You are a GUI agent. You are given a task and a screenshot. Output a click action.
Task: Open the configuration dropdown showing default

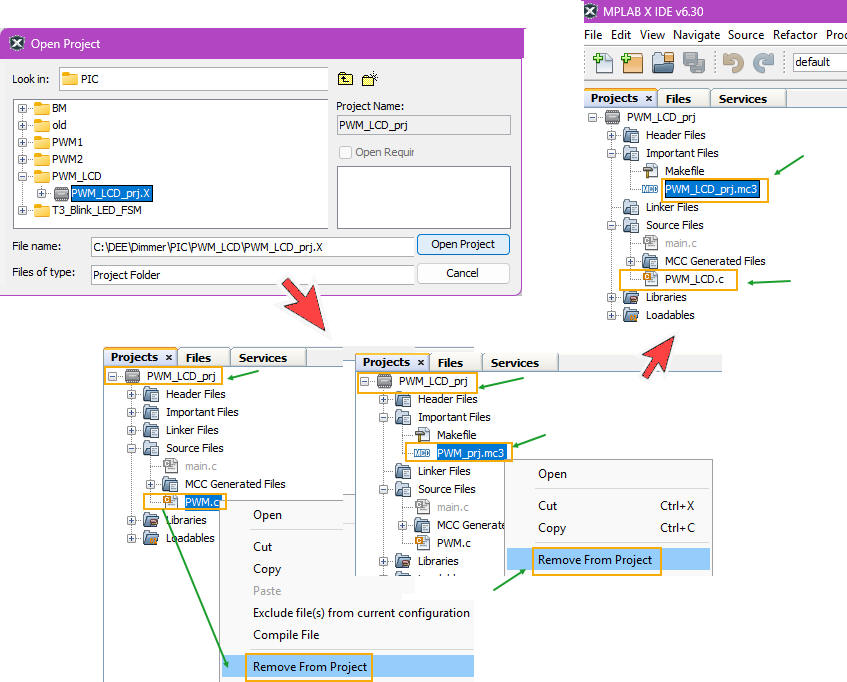coord(818,62)
